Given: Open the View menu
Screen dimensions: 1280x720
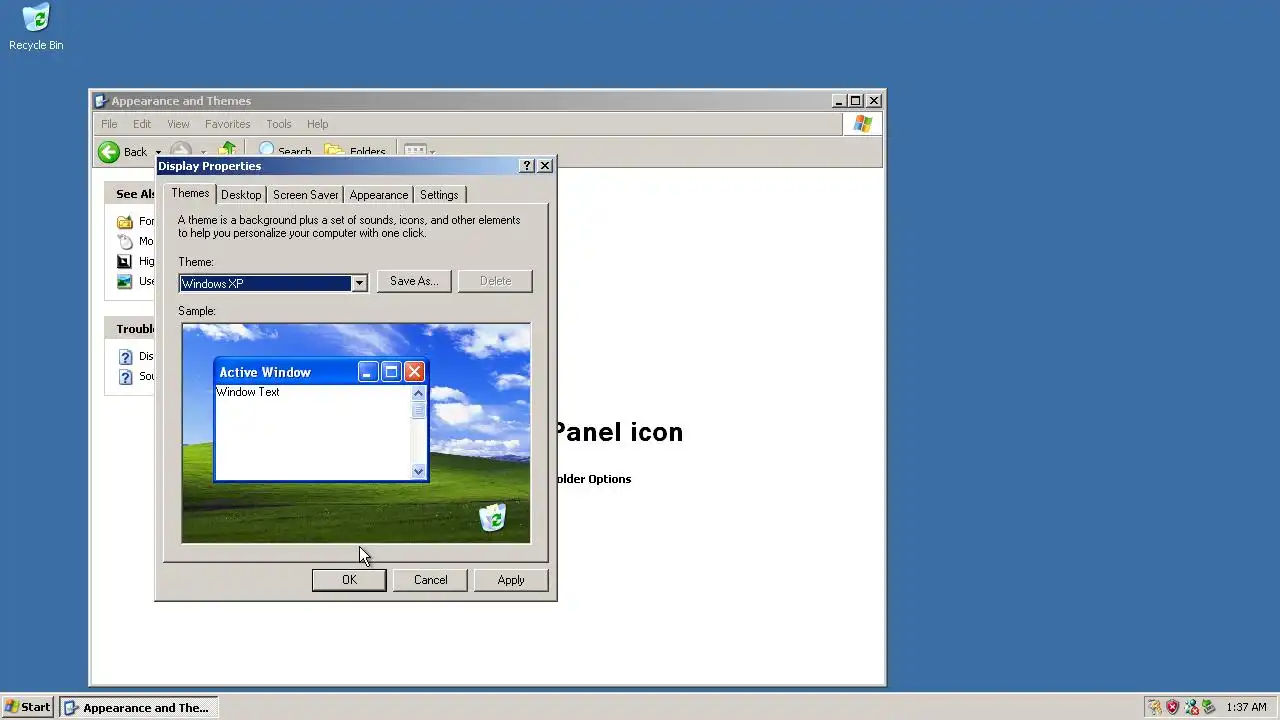Looking at the screenshot, I should click(x=178, y=124).
